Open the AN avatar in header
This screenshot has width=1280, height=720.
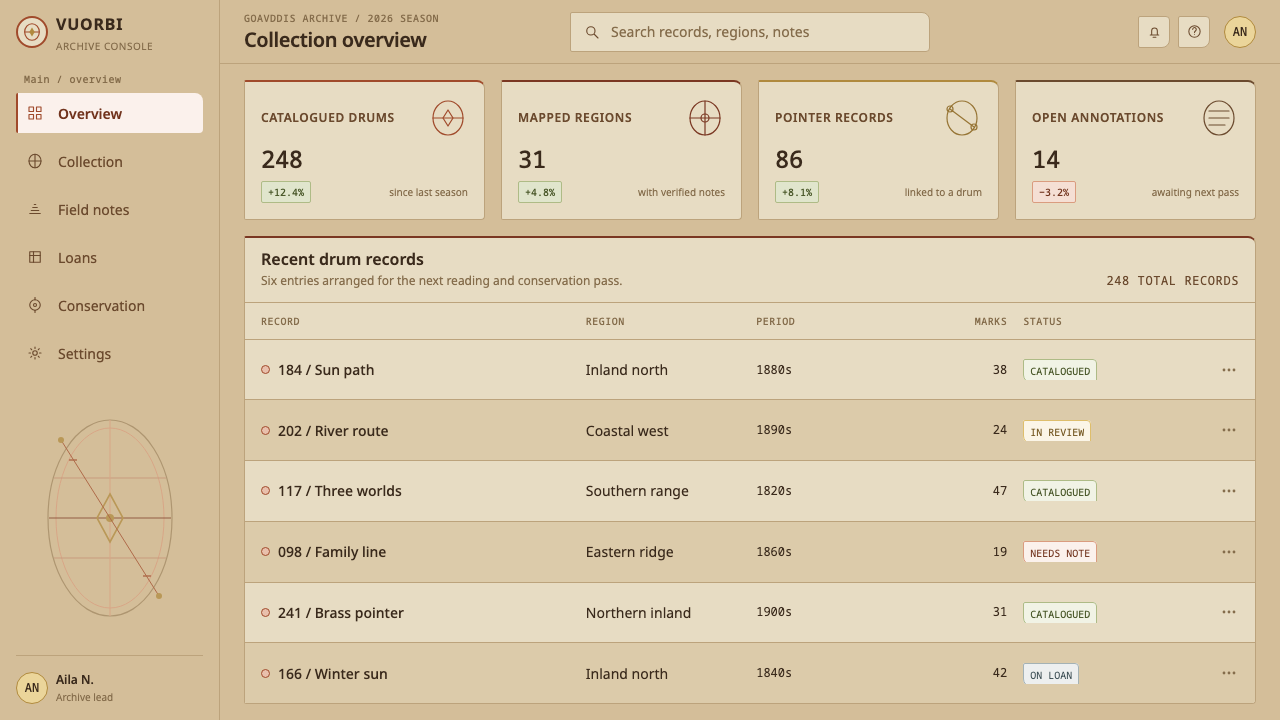point(1240,32)
